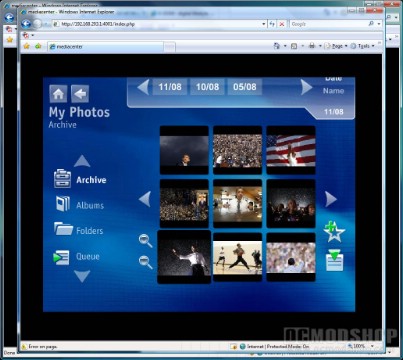This screenshot has height=360, width=403.
Task: Click the Home icon in My Photos
Action: pyautogui.click(x=58, y=94)
